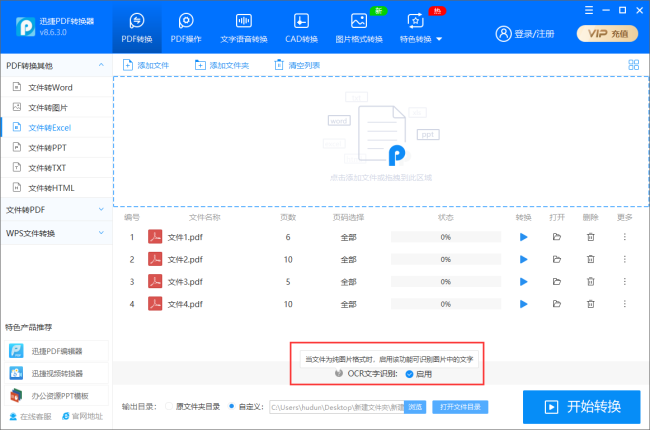
Task: Click the VIP 充值 button
Action: (x=608, y=34)
